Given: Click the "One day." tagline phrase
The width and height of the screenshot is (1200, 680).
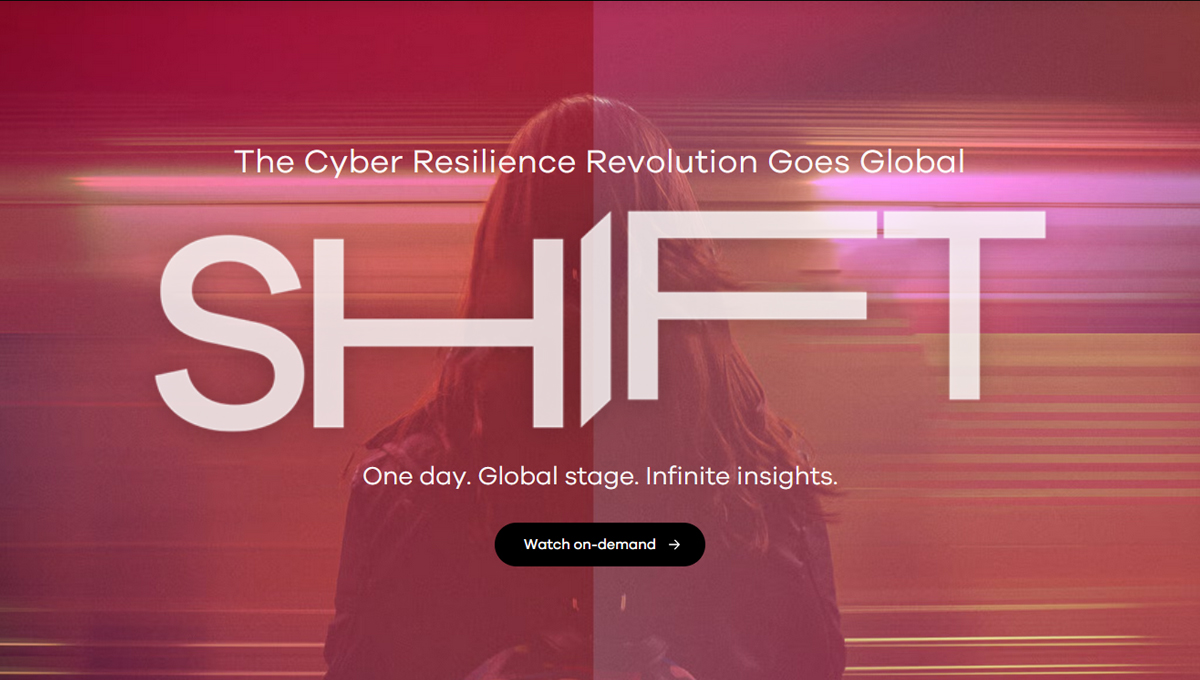Looking at the screenshot, I should click(416, 477).
